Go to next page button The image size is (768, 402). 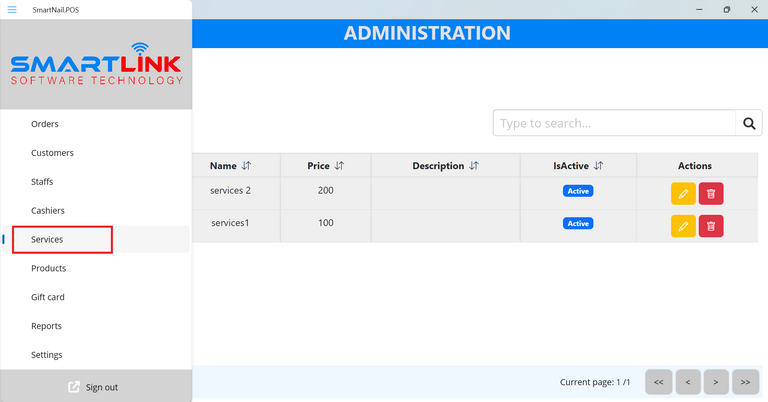click(x=716, y=382)
